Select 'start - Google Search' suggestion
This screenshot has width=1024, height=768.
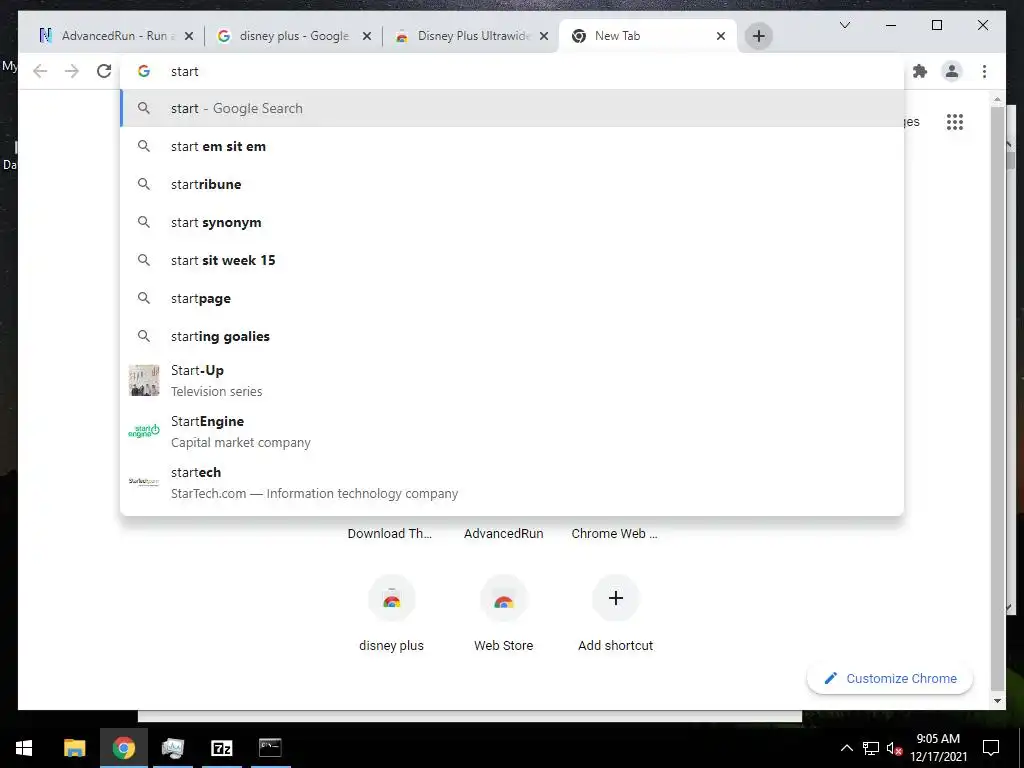click(x=513, y=108)
